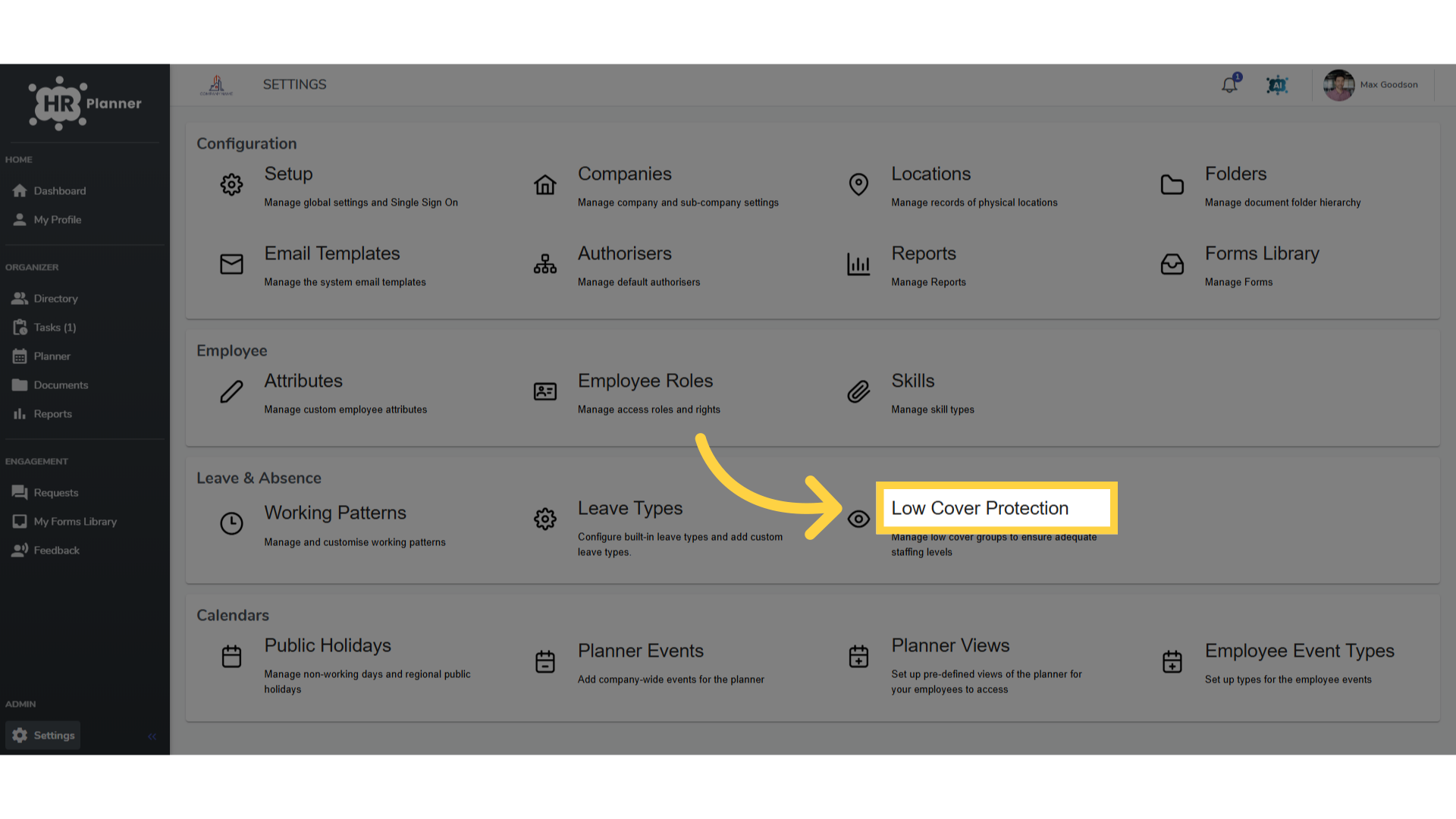The height and width of the screenshot is (819, 1456).
Task: Select Settings in the Admin sidebar
Action: pos(43,736)
